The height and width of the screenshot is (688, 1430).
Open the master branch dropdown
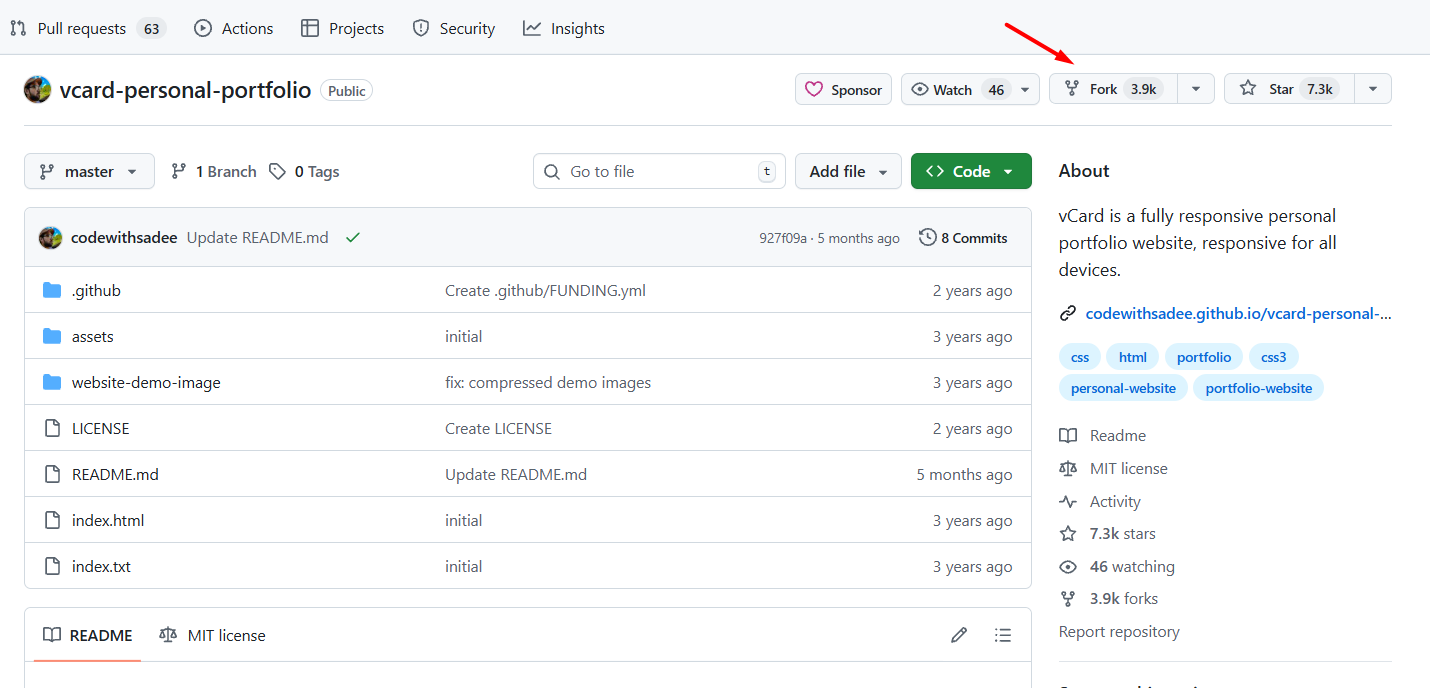pos(89,171)
